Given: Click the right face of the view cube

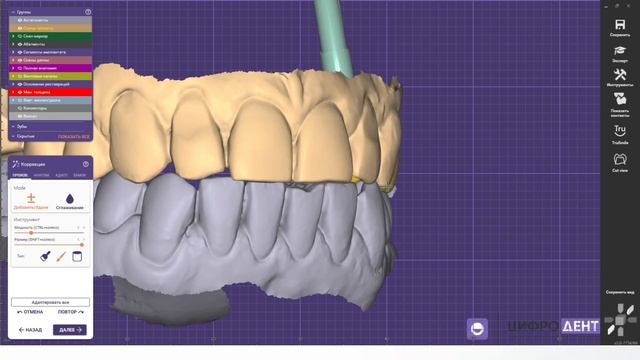Looking at the screenshot, I should point(631,321).
